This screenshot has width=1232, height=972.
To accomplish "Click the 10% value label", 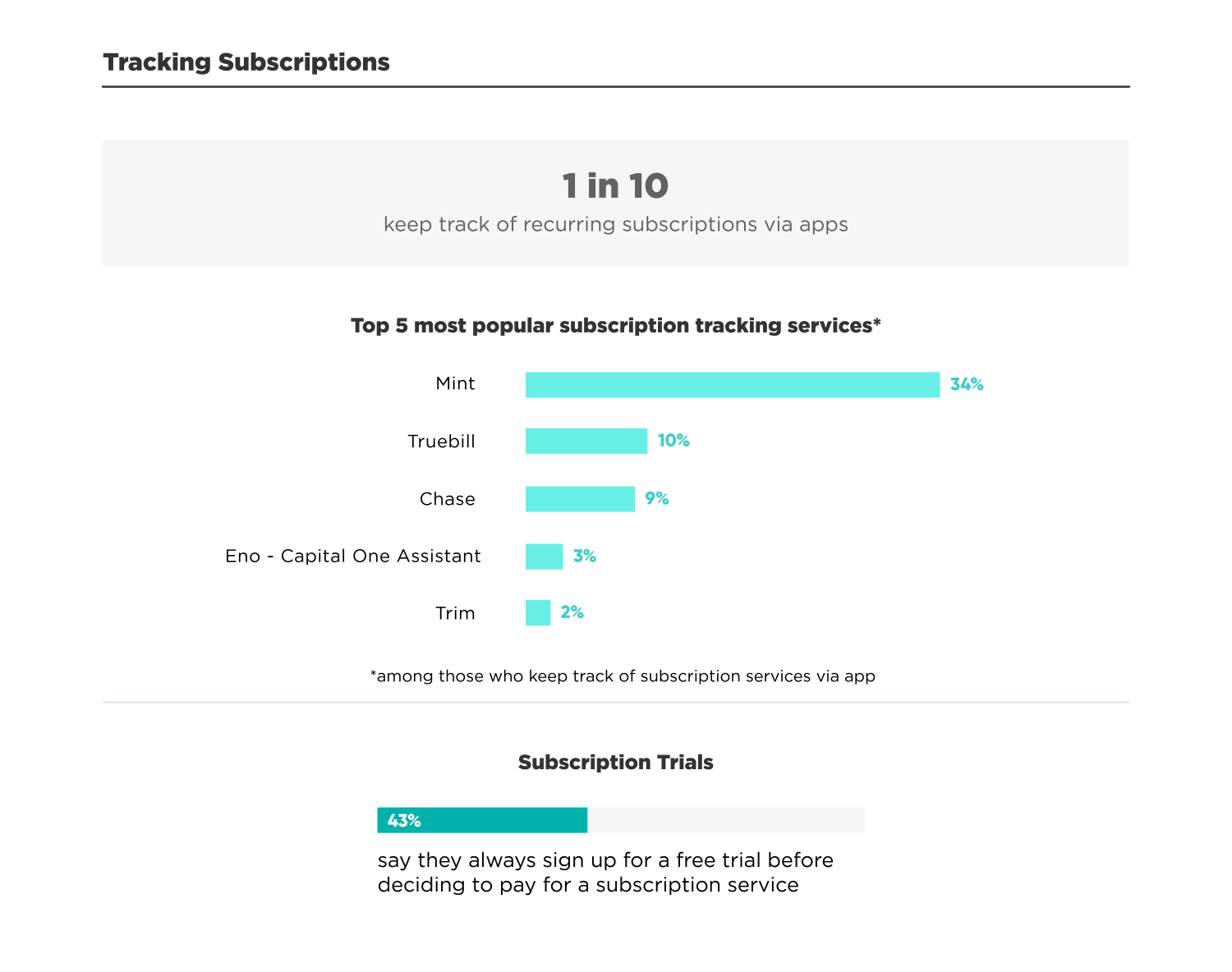I will [x=673, y=441].
